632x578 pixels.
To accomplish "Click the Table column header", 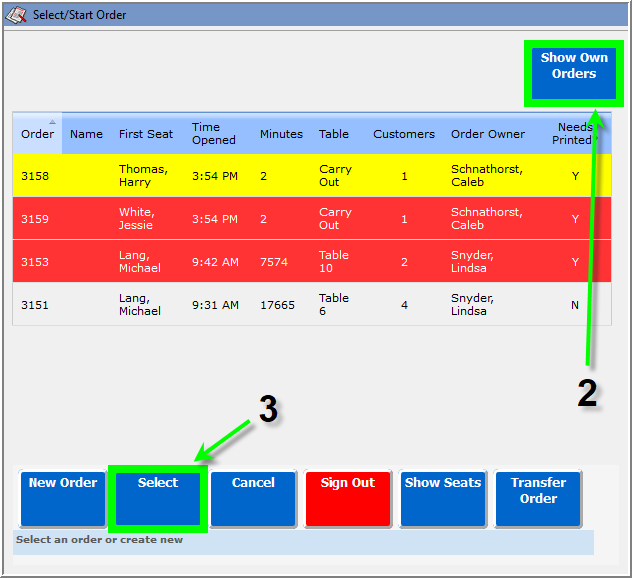I will tap(334, 134).
